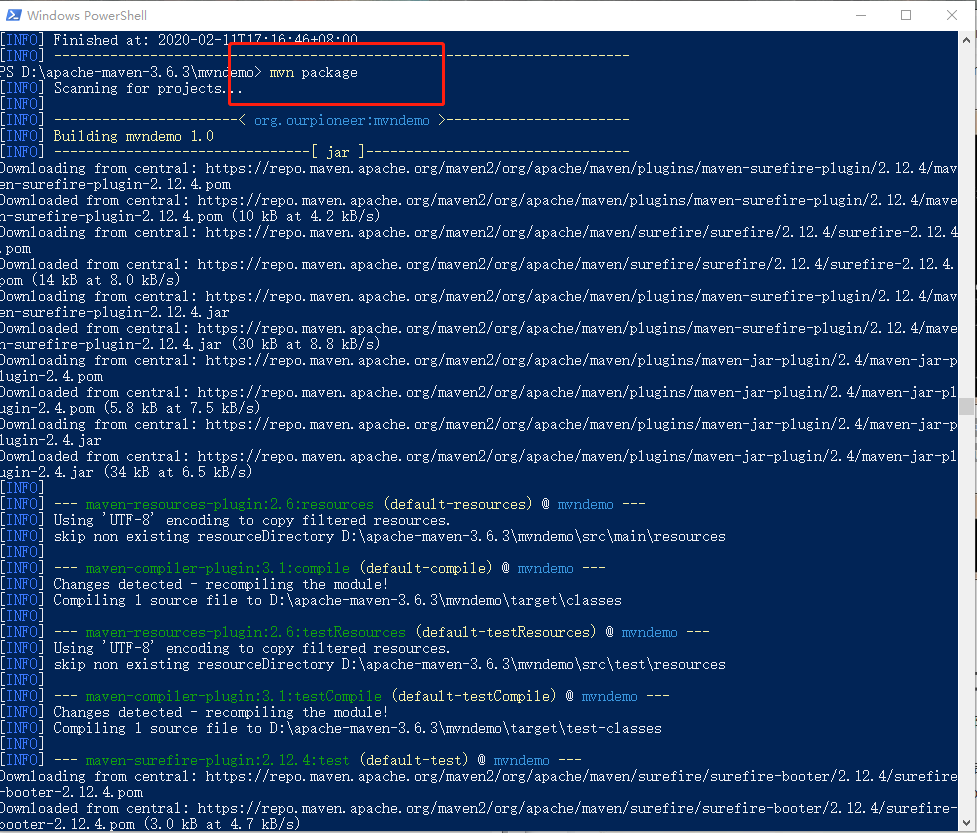Click the "lugin-2.4.pom" wrapped line
Viewport: 977px width, 833px height.
coord(52,376)
